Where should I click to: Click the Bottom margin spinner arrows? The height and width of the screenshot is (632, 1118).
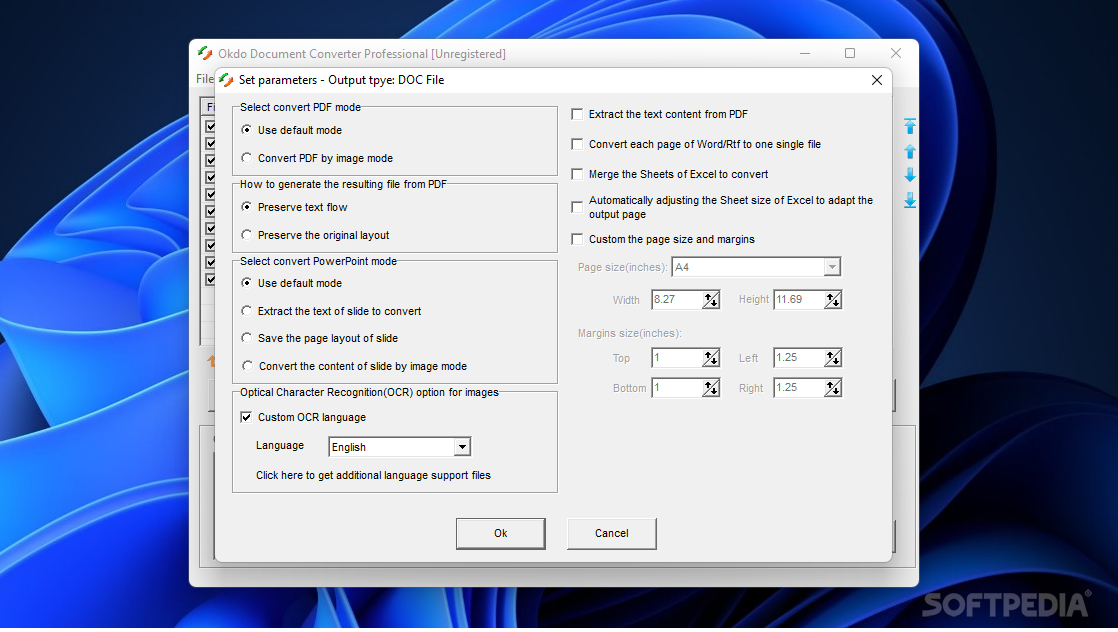pos(711,388)
